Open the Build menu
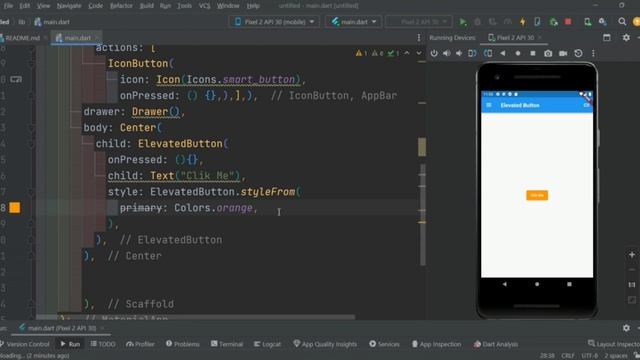 [x=147, y=6]
